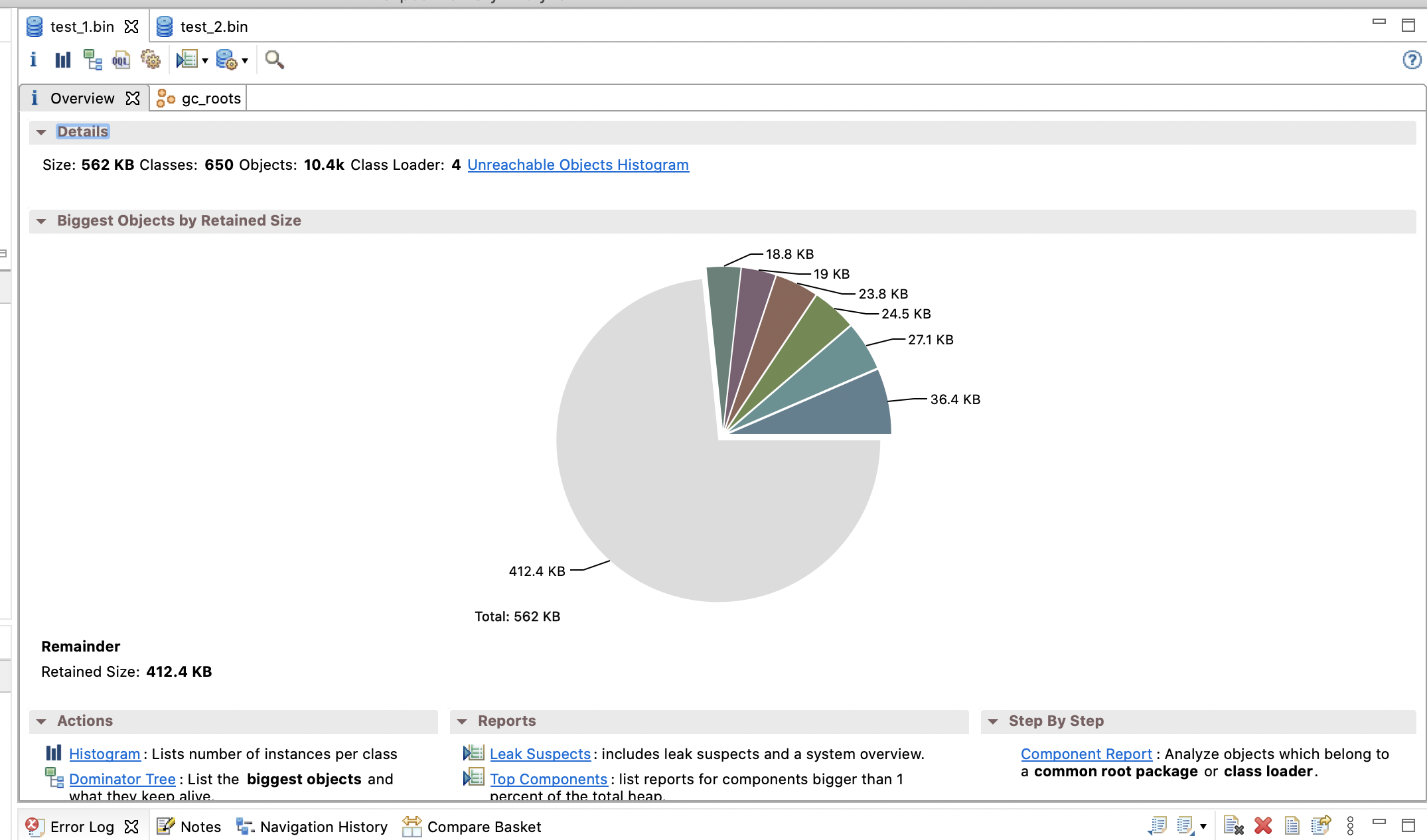Viewport: 1427px width, 840px height.
Task: Click the gc_roots tab icon
Action: click(166, 98)
